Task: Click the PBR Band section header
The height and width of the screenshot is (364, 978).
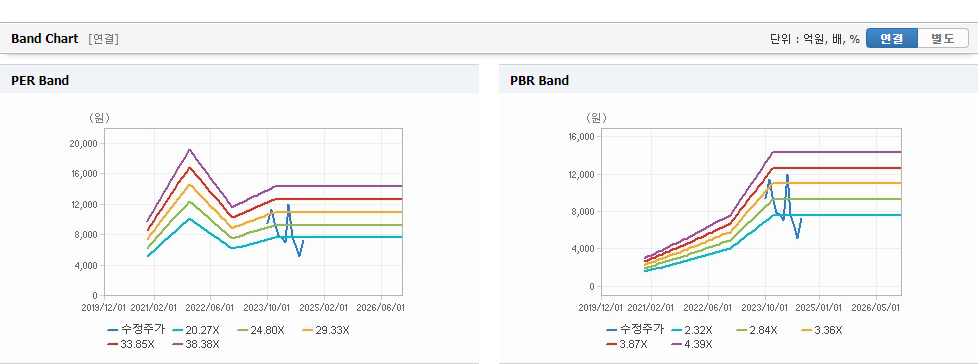Action: pyautogui.click(x=738, y=80)
